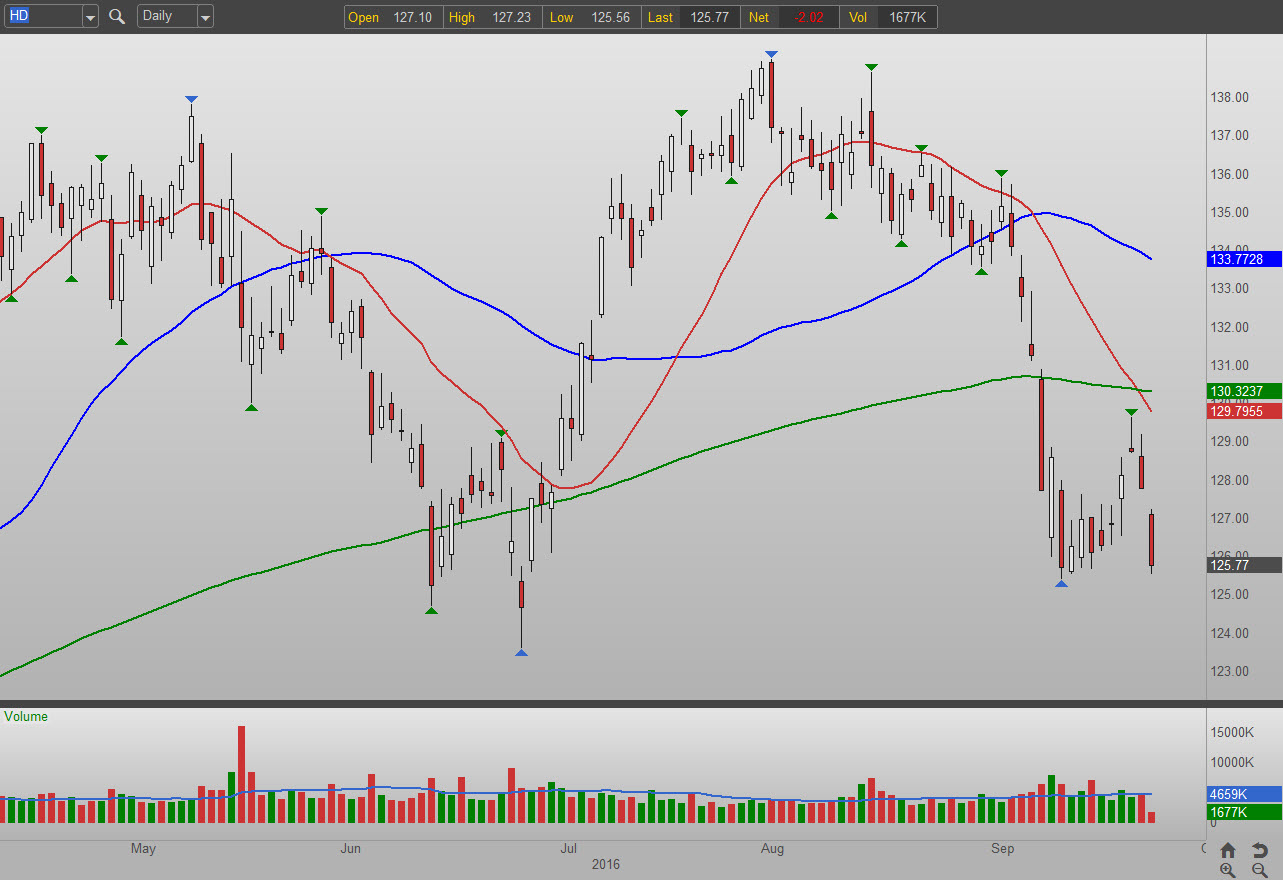
Task: Click the 2016 year label on time axis
Action: click(x=606, y=864)
